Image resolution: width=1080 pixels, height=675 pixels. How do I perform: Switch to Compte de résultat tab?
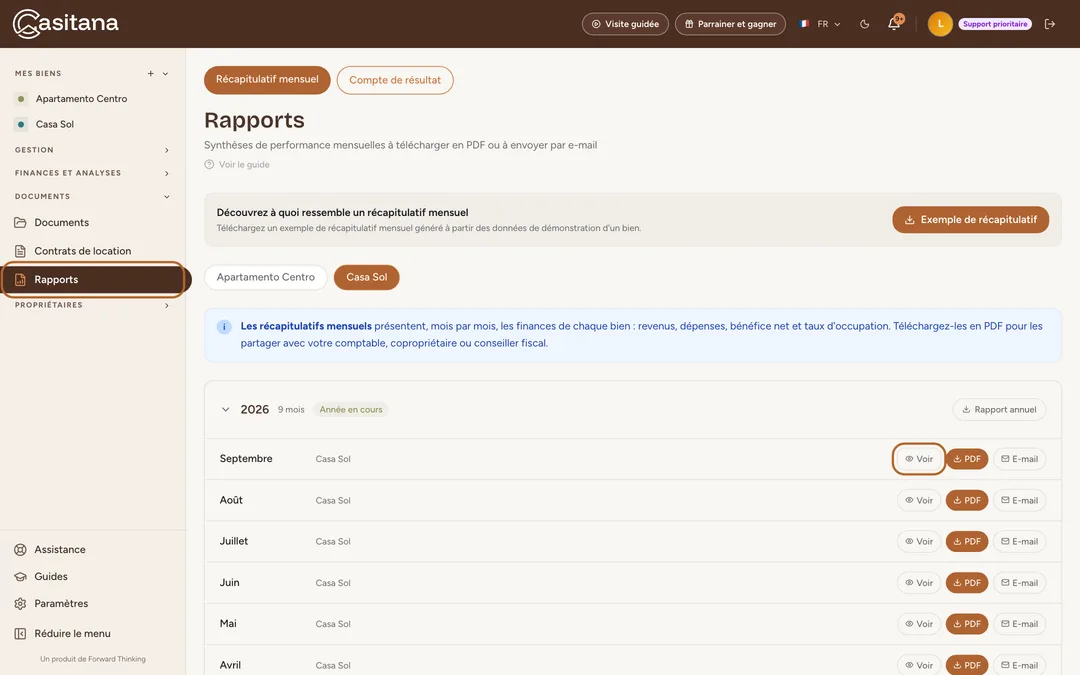(395, 80)
